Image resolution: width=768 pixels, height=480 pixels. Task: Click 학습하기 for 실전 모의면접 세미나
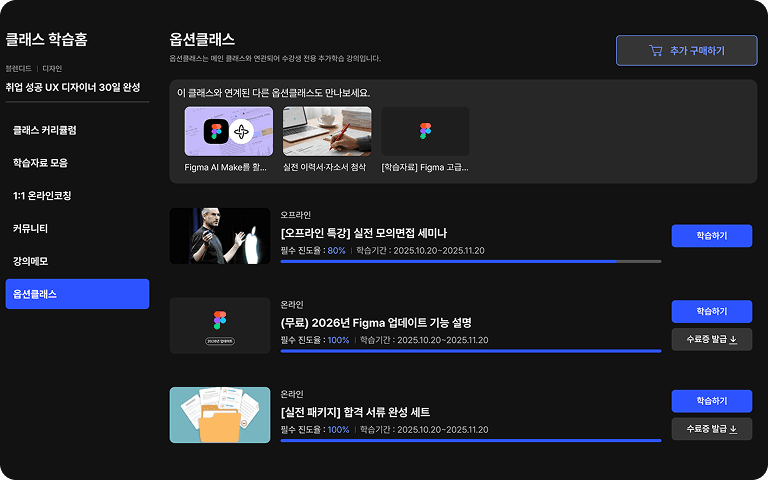tap(712, 236)
